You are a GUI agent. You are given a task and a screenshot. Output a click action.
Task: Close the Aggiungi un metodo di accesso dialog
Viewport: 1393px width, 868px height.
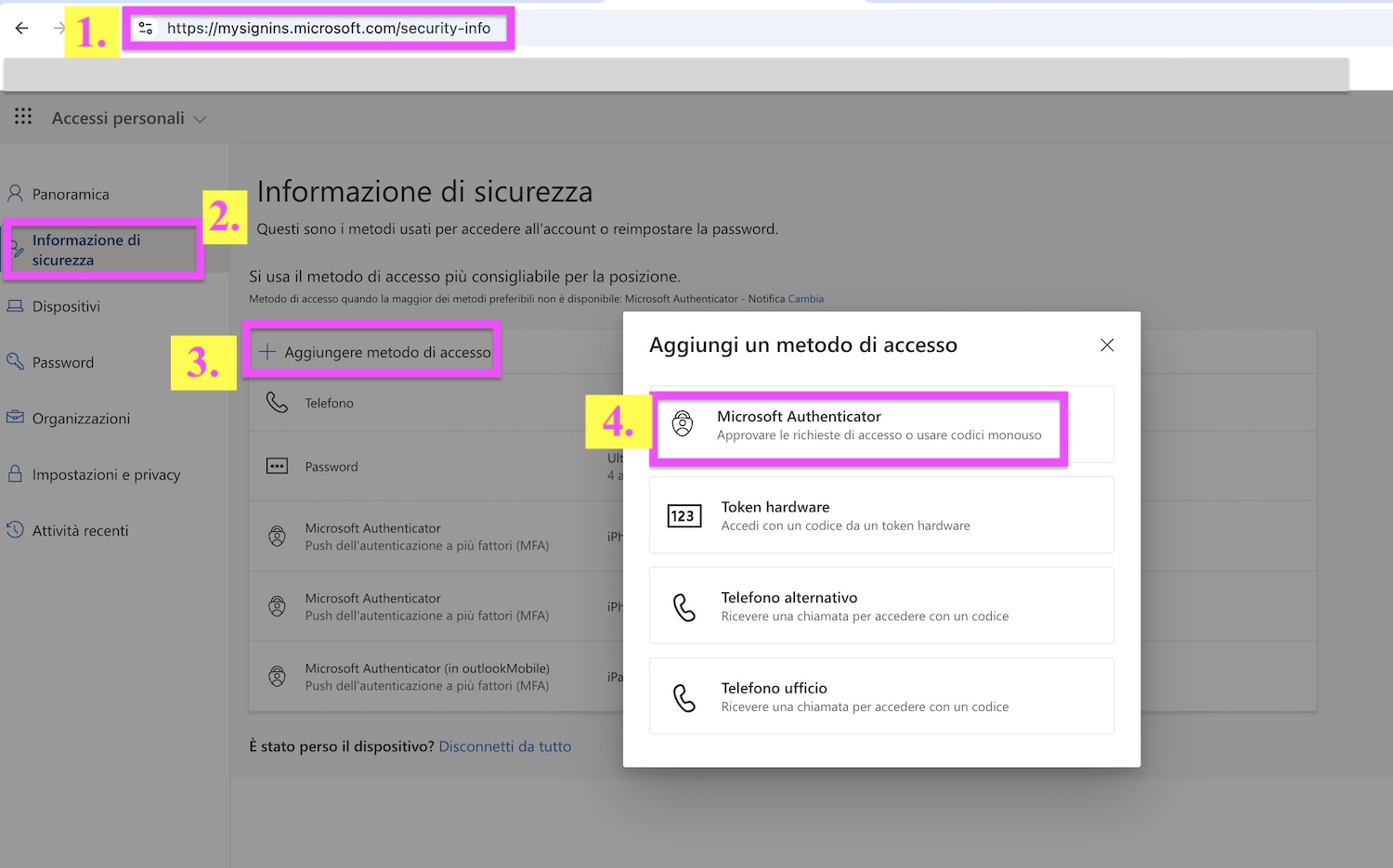(x=1107, y=345)
